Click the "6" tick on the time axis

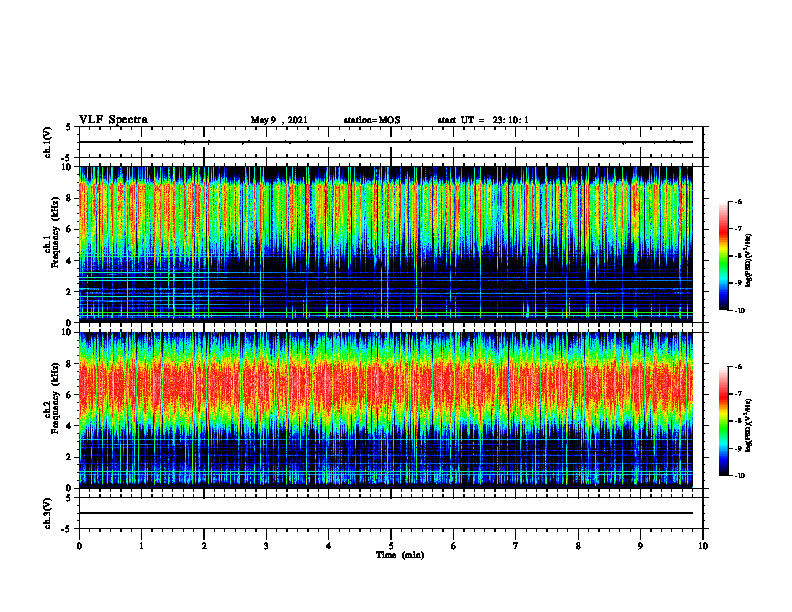tap(454, 546)
